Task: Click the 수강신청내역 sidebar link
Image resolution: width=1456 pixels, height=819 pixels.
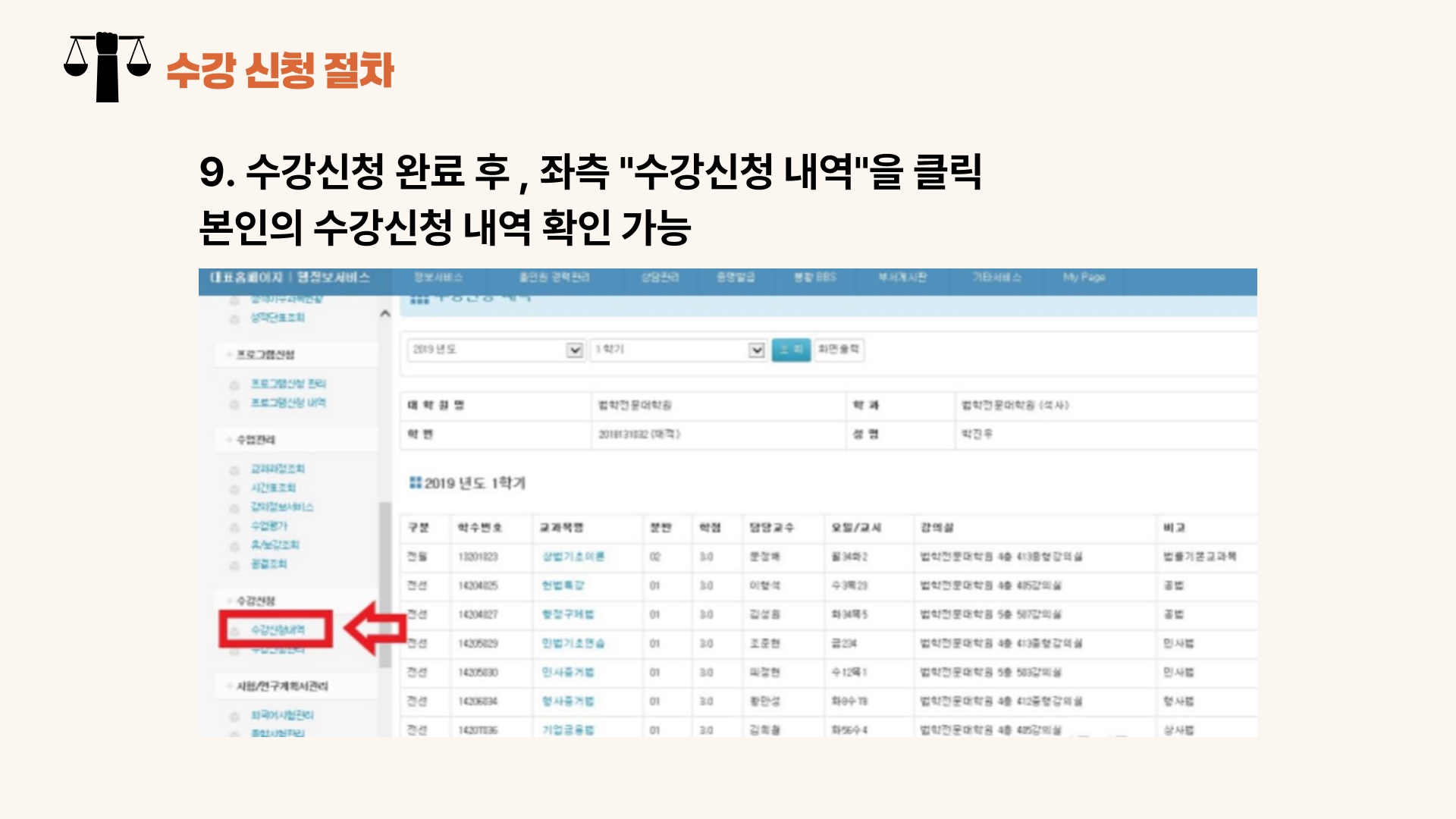Action: point(278,630)
